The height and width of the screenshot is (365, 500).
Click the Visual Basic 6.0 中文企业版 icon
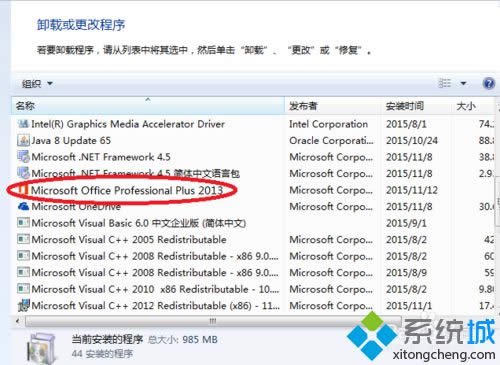(x=23, y=223)
